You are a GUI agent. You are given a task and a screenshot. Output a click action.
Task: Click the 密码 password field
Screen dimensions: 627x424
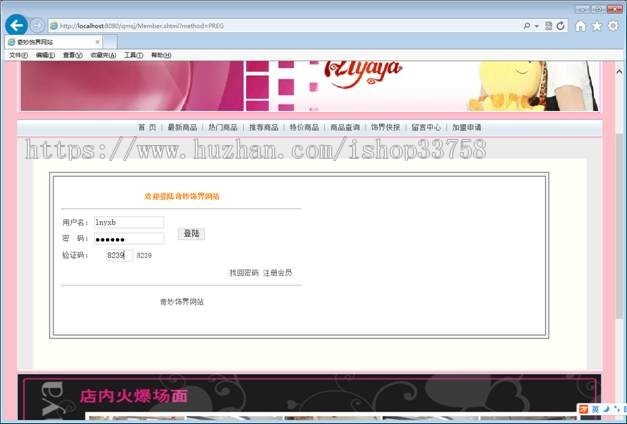[129, 239]
